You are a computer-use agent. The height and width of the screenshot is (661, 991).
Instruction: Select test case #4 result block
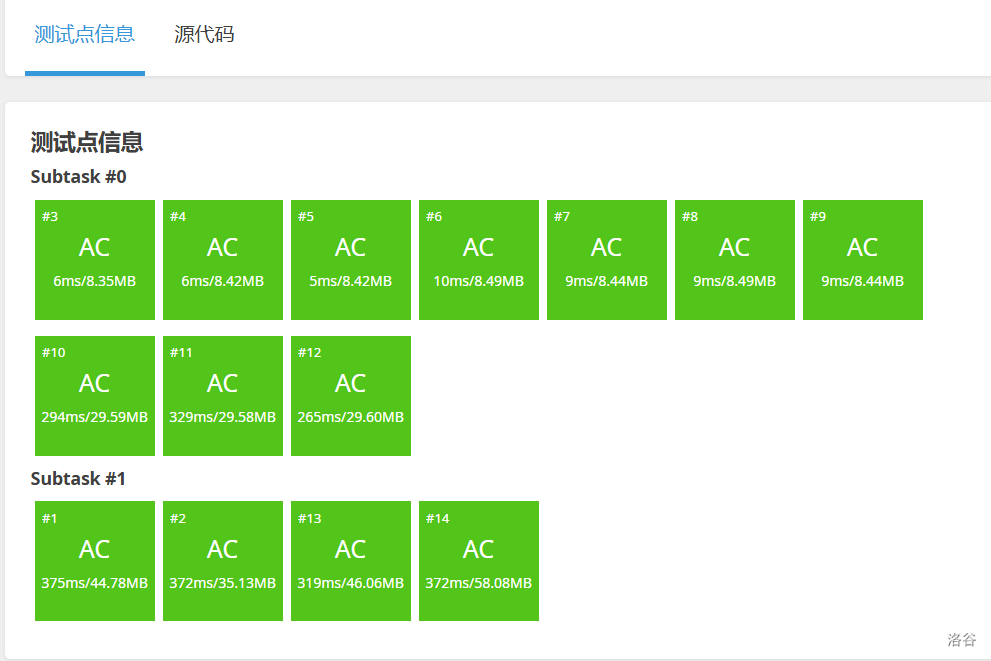point(223,260)
